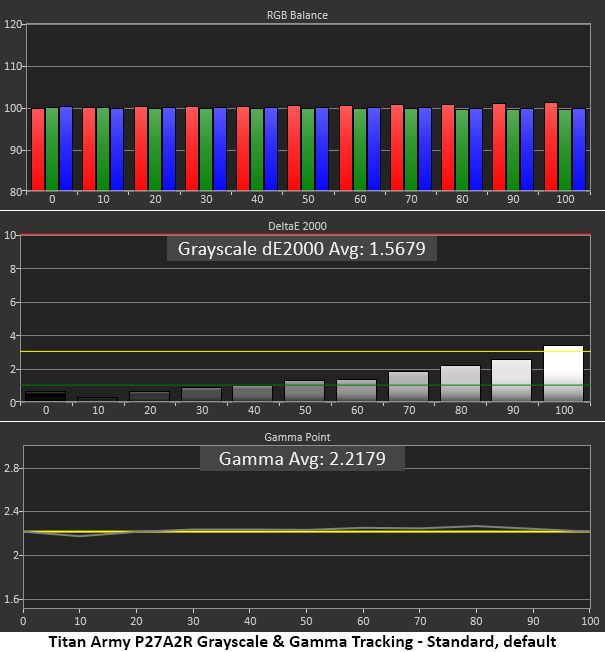The height and width of the screenshot is (652, 605).
Task: Select the DeltaE bar at 20
Action: coord(150,396)
